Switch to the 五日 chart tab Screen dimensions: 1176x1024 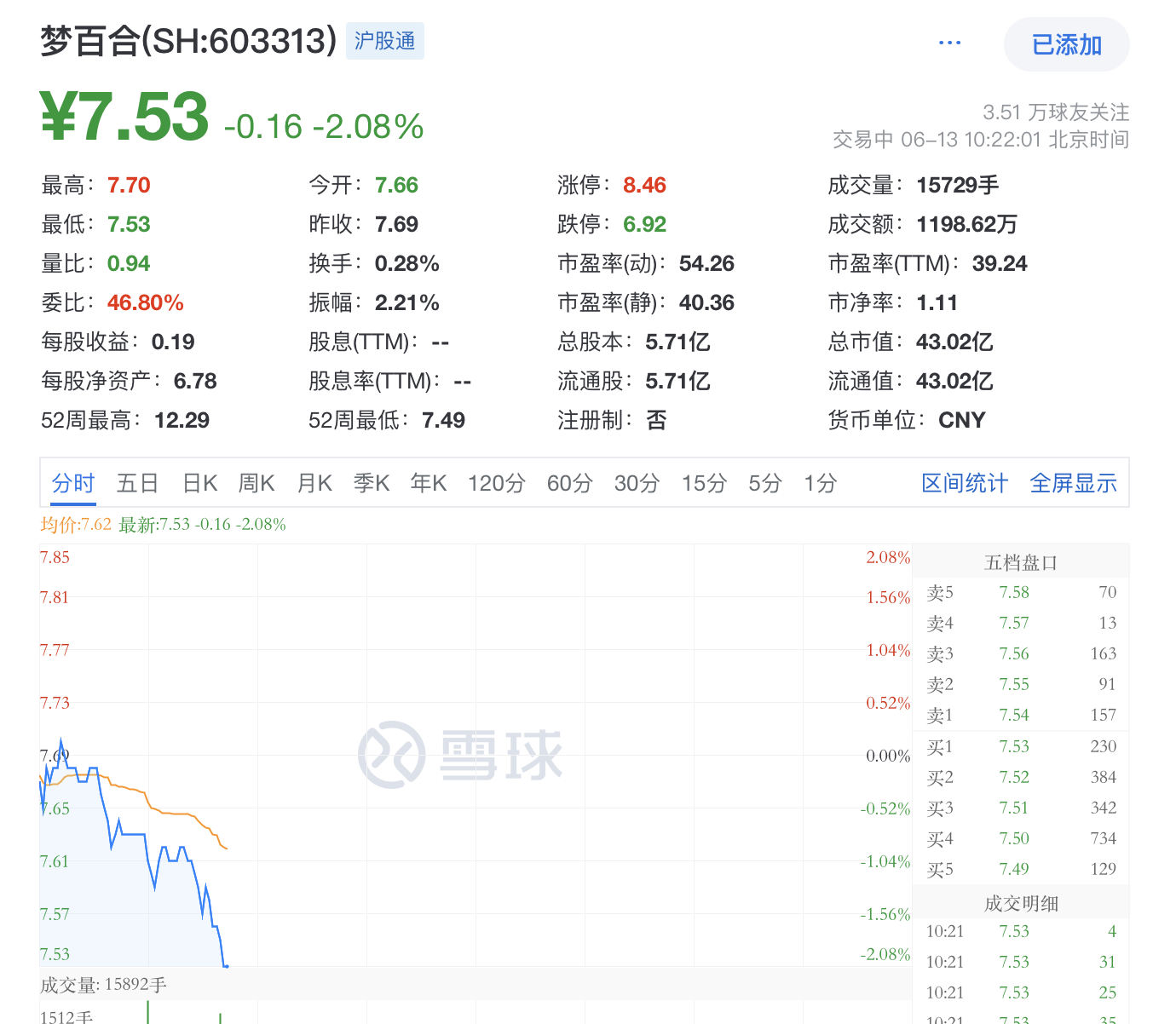click(138, 484)
